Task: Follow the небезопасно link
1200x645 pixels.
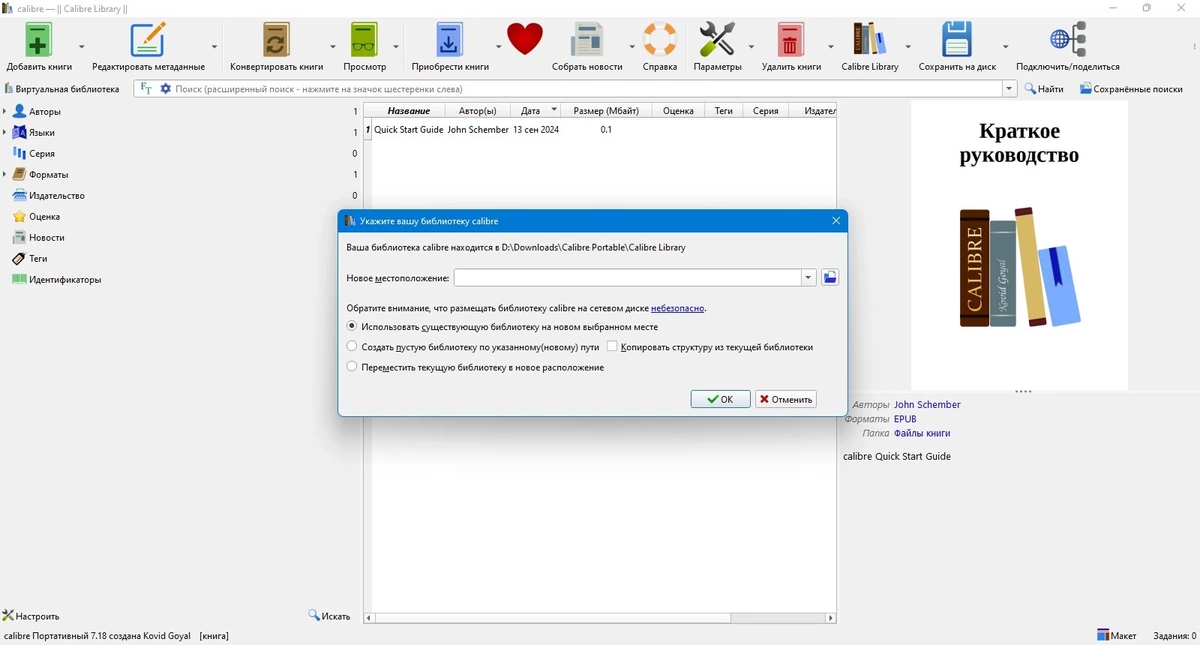Action: pyautogui.click(x=678, y=308)
